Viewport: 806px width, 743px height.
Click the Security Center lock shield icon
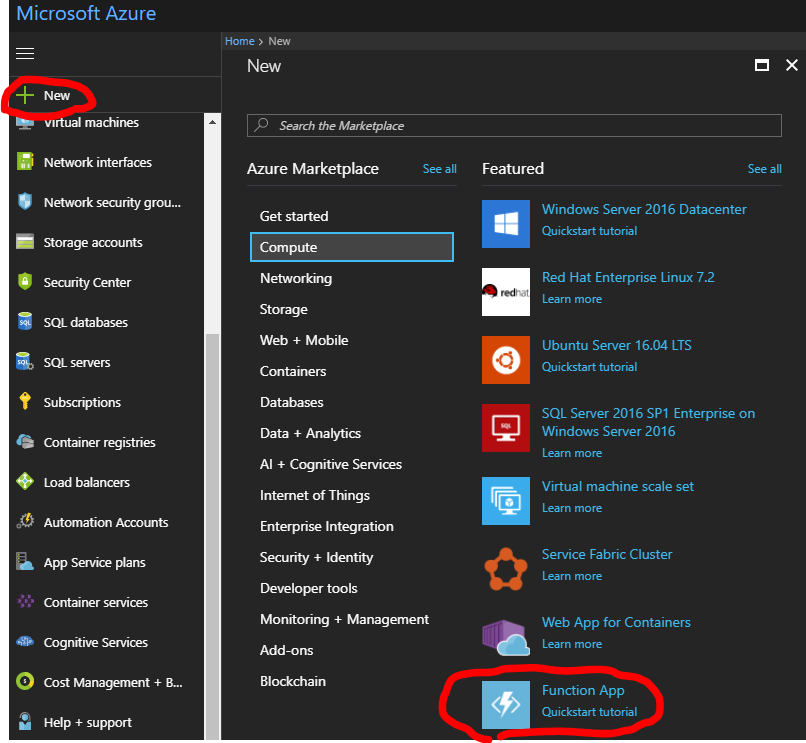(25, 282)
